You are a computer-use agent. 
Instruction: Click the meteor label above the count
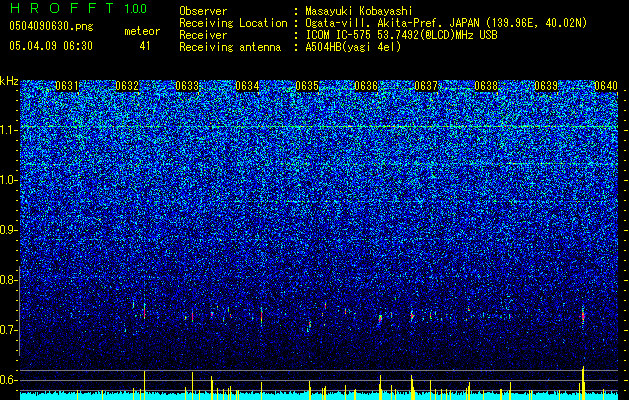click(142, 31)
